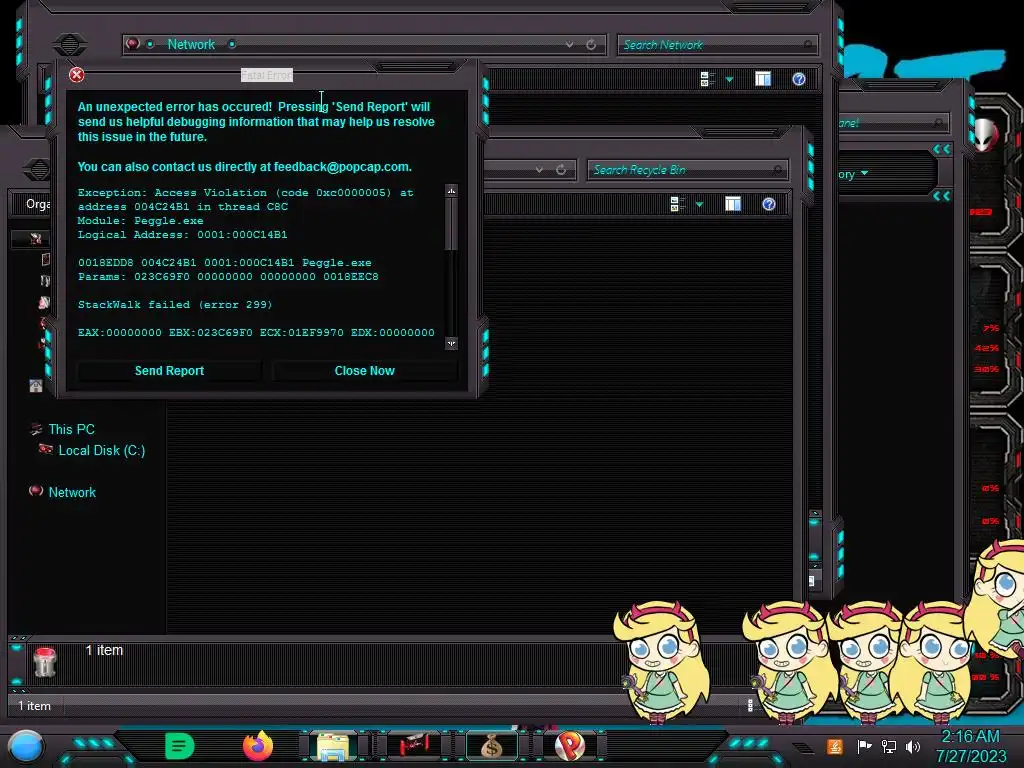Open view options arrow in Network window
This screenshot has height=768, width=1024.
(x=729, y=80)
